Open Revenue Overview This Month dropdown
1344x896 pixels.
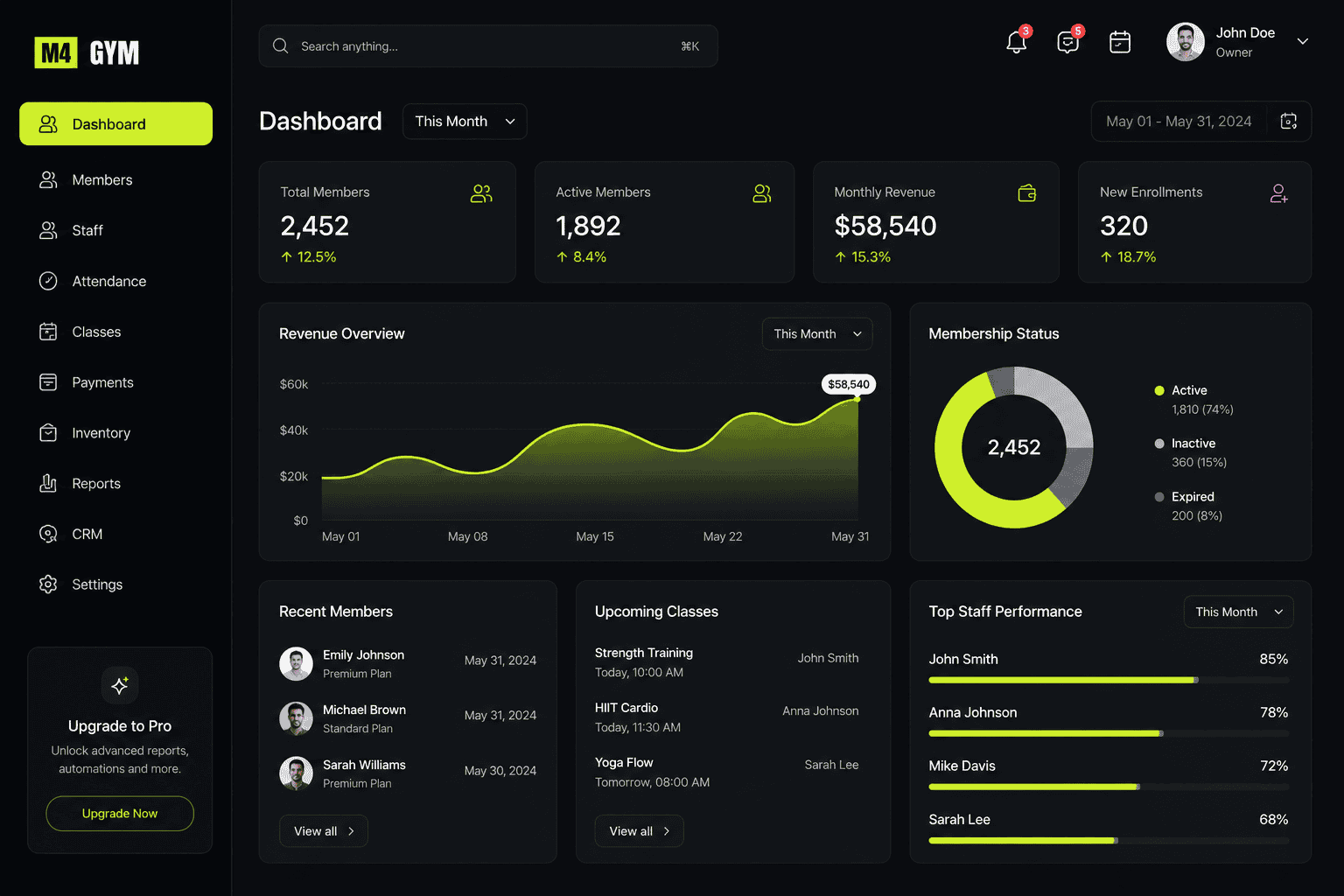817,334
